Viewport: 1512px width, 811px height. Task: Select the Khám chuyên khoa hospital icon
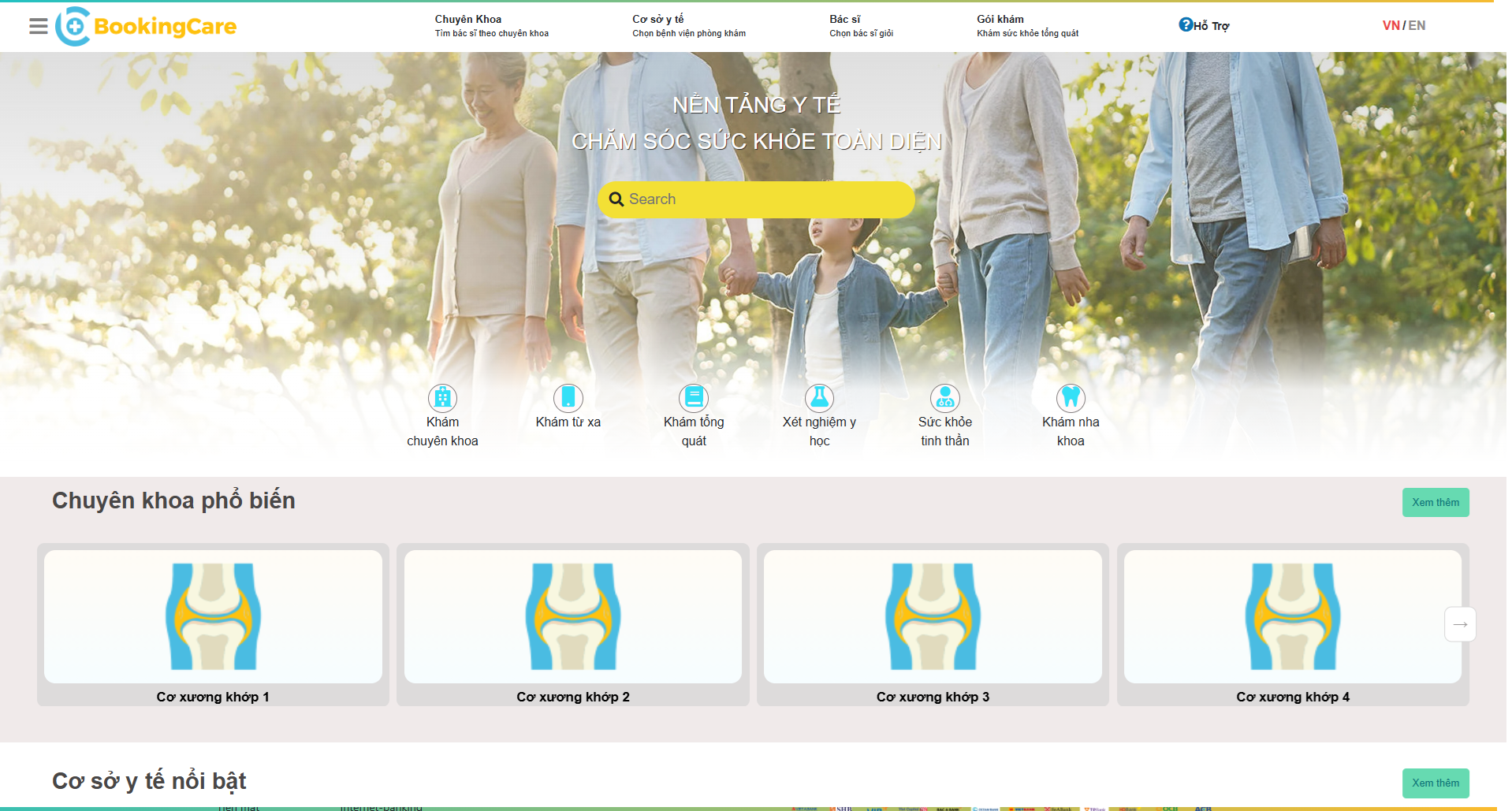tap(442, 398)
